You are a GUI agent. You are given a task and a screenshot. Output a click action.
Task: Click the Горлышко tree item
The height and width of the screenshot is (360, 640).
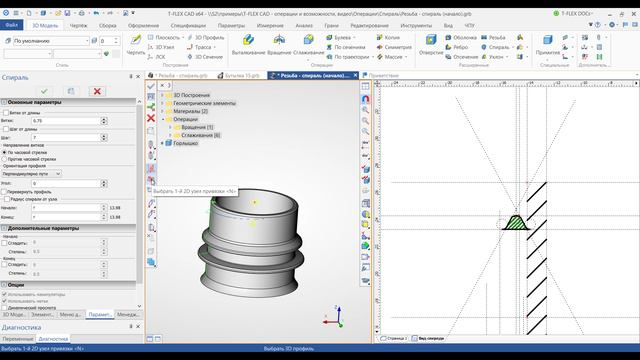pyautogui.click(x=185, y=143)
